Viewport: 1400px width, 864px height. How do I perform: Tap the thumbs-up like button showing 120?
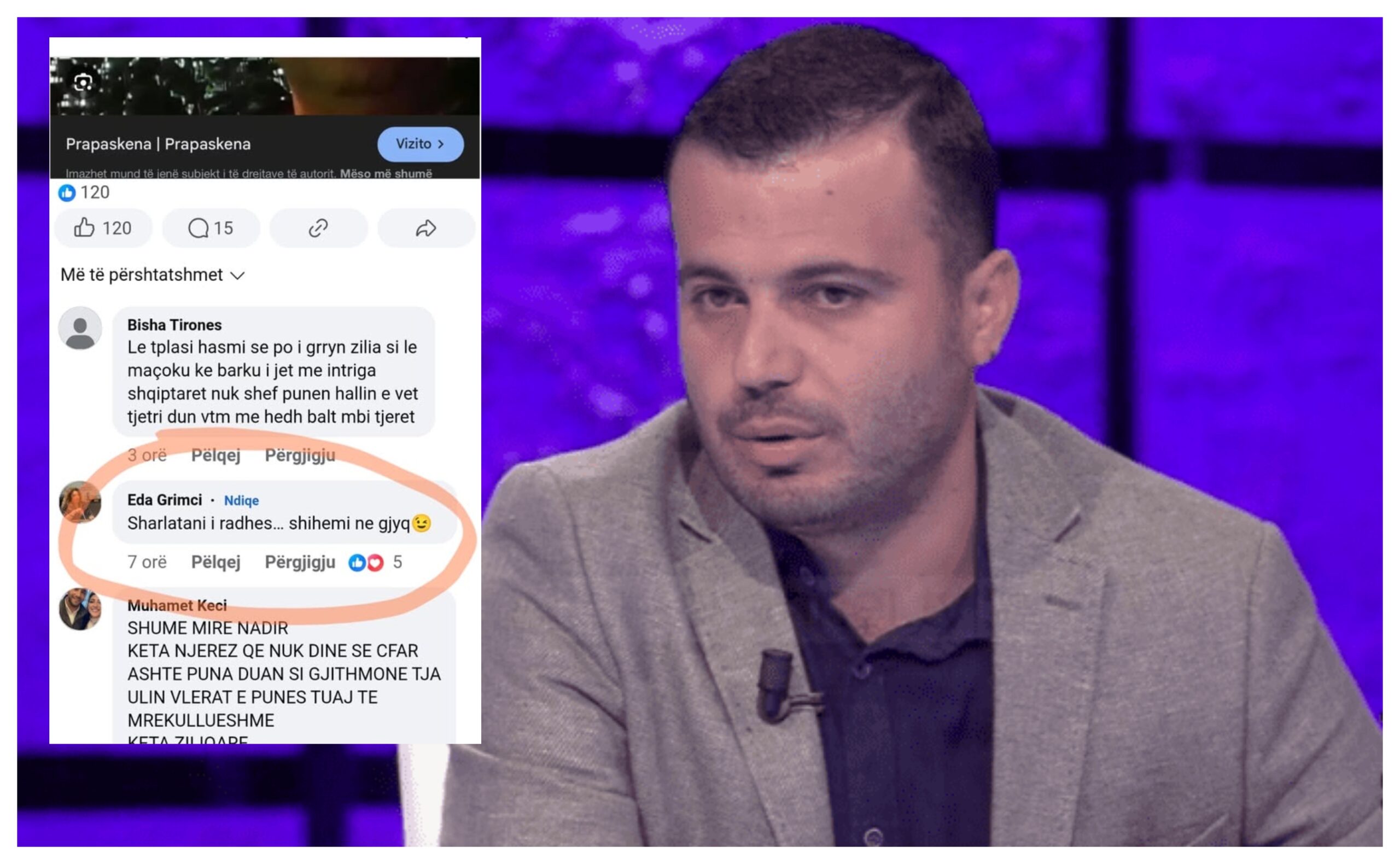[103, 228]
